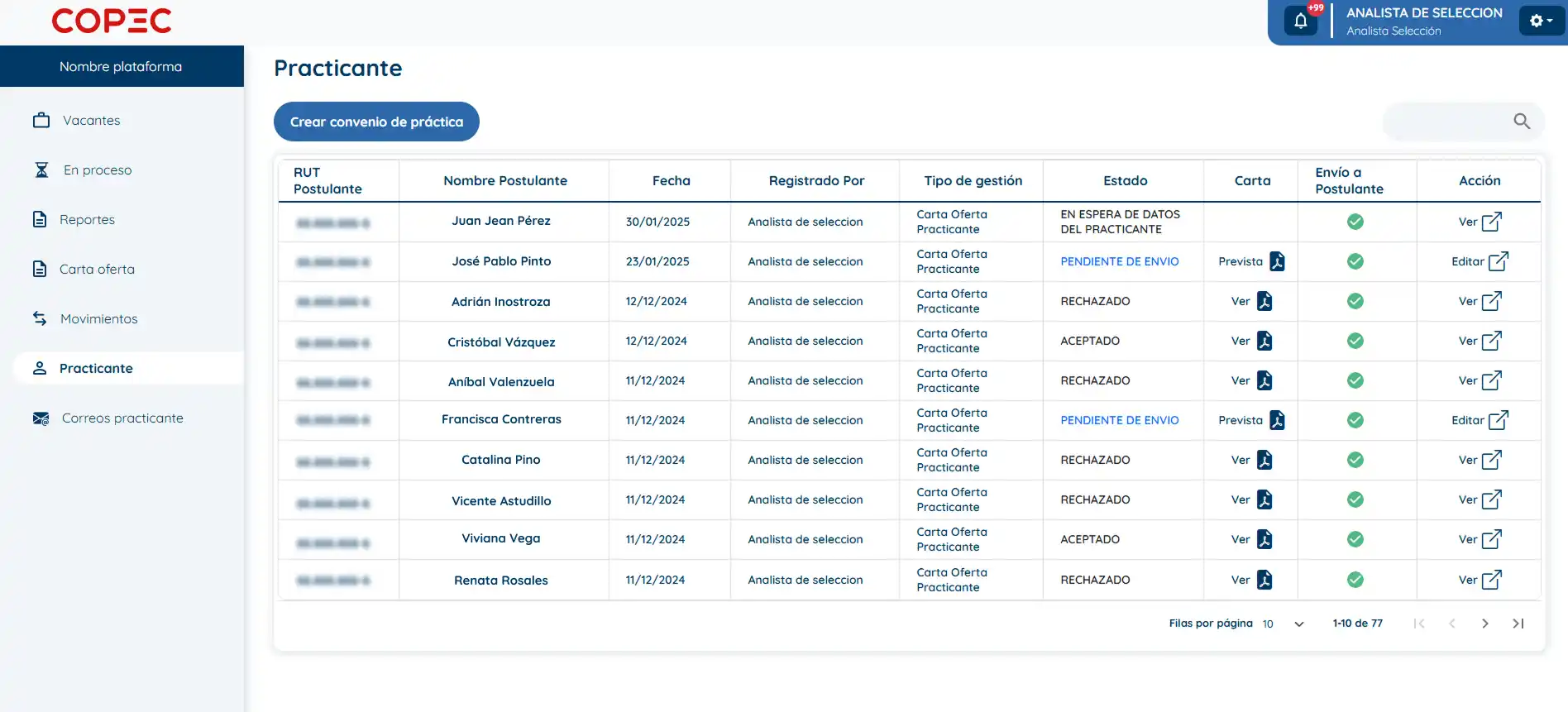Screen dimensions: 1568x712
Task: Open preview PDF for José Pablo Pinto
Action: 1277,261
